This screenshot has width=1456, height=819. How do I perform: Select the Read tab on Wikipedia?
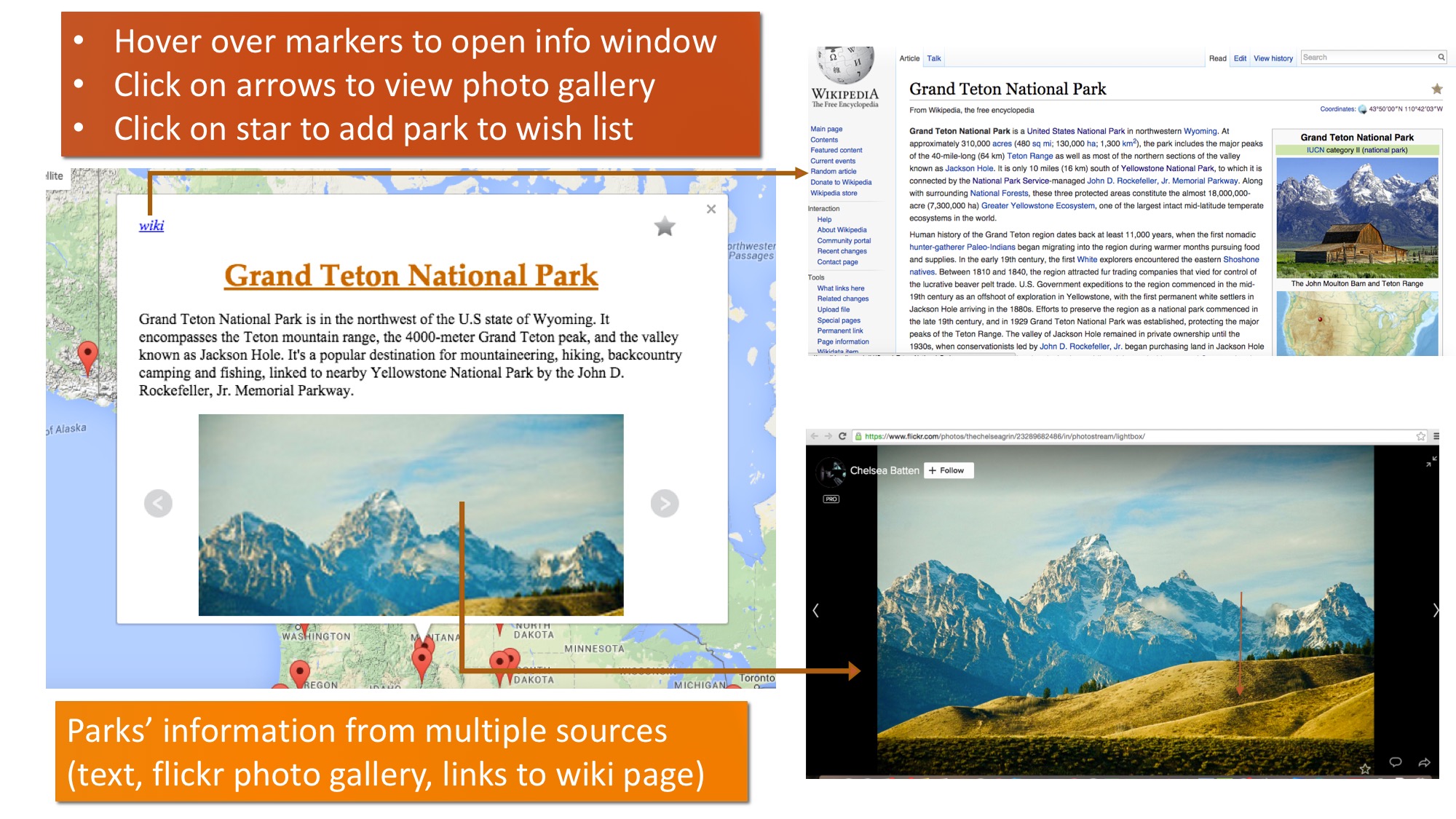[1217, 58]
